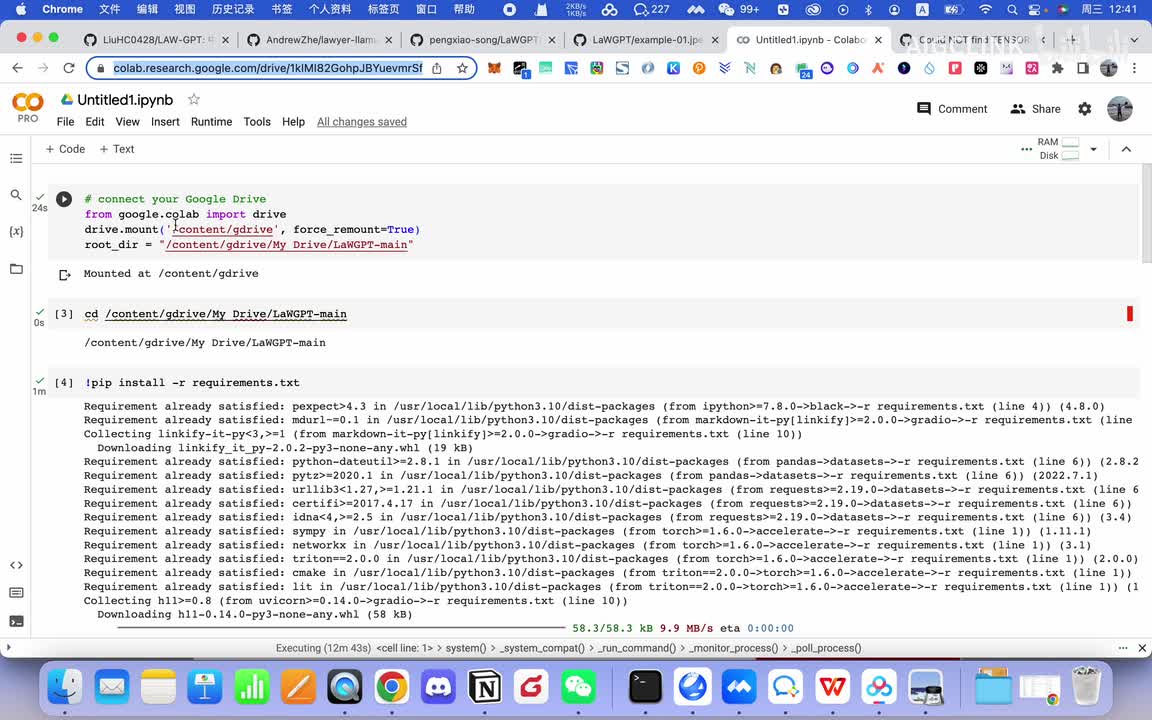Open WeChat from the Dock
Image resolution: width=1152 pixels, height=720 pixels.
coord(578,687)
